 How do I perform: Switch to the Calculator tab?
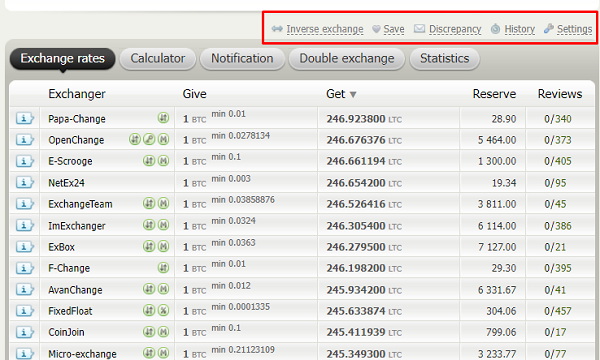click(158, 59)
